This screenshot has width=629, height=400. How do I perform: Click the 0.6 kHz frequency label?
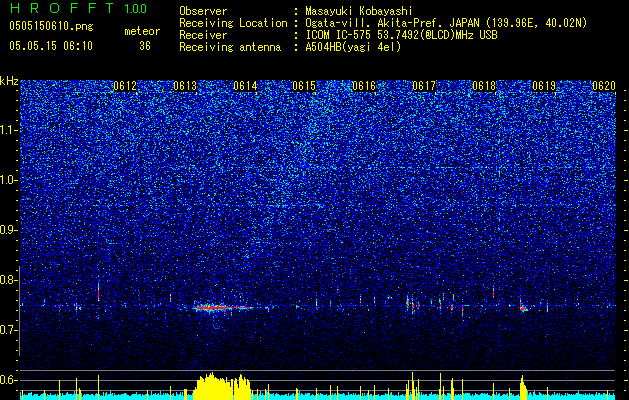[8, 380]
